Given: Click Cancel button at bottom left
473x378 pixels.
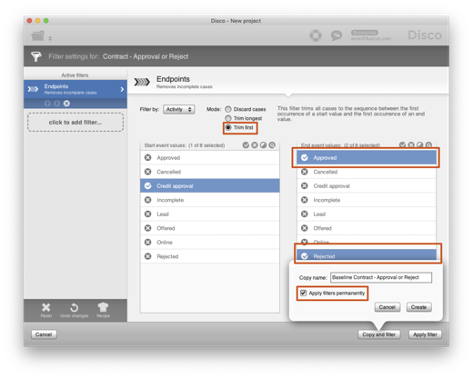Looking at the screenshot, I should (x=44, y=334).
